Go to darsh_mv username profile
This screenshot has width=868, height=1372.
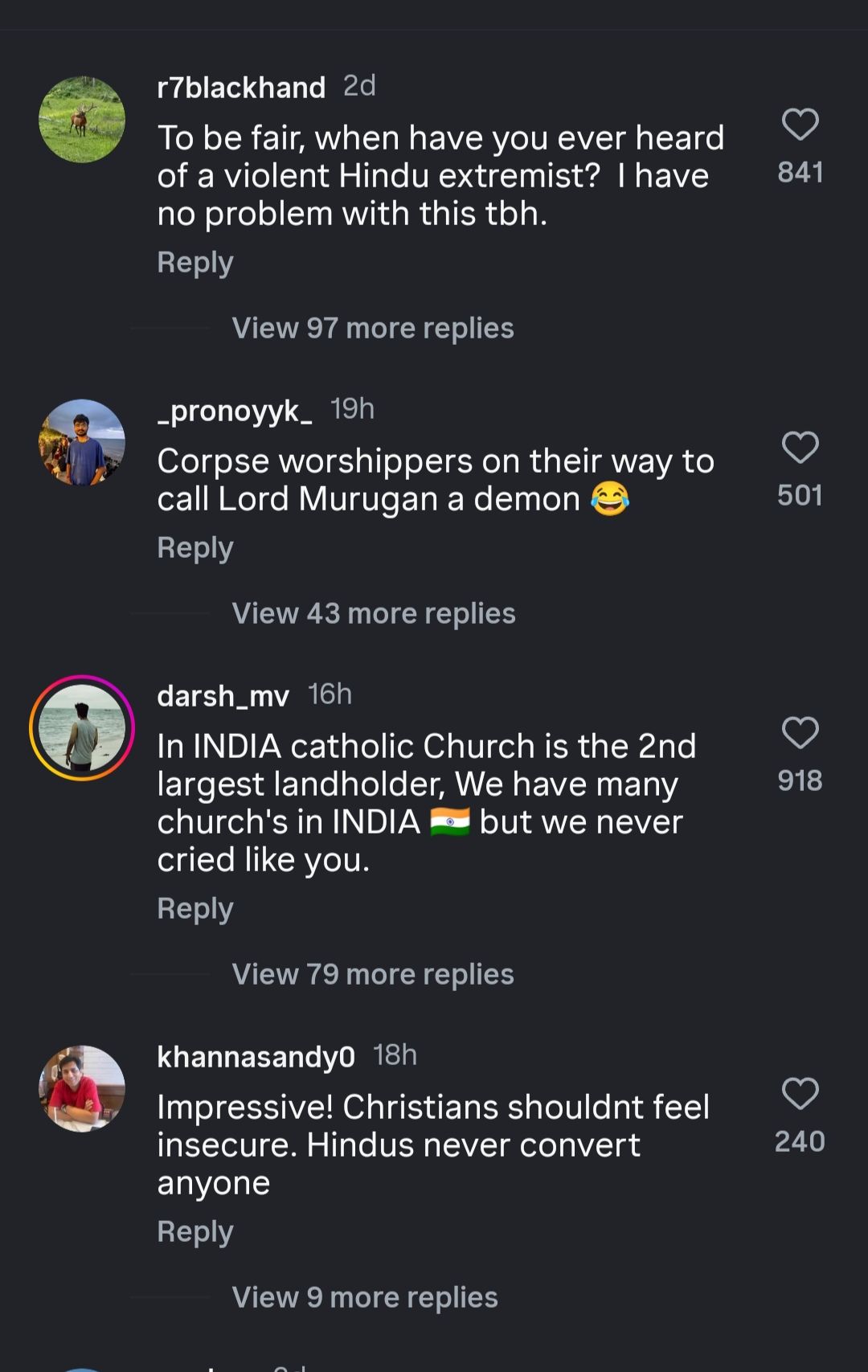coord(223,695)
